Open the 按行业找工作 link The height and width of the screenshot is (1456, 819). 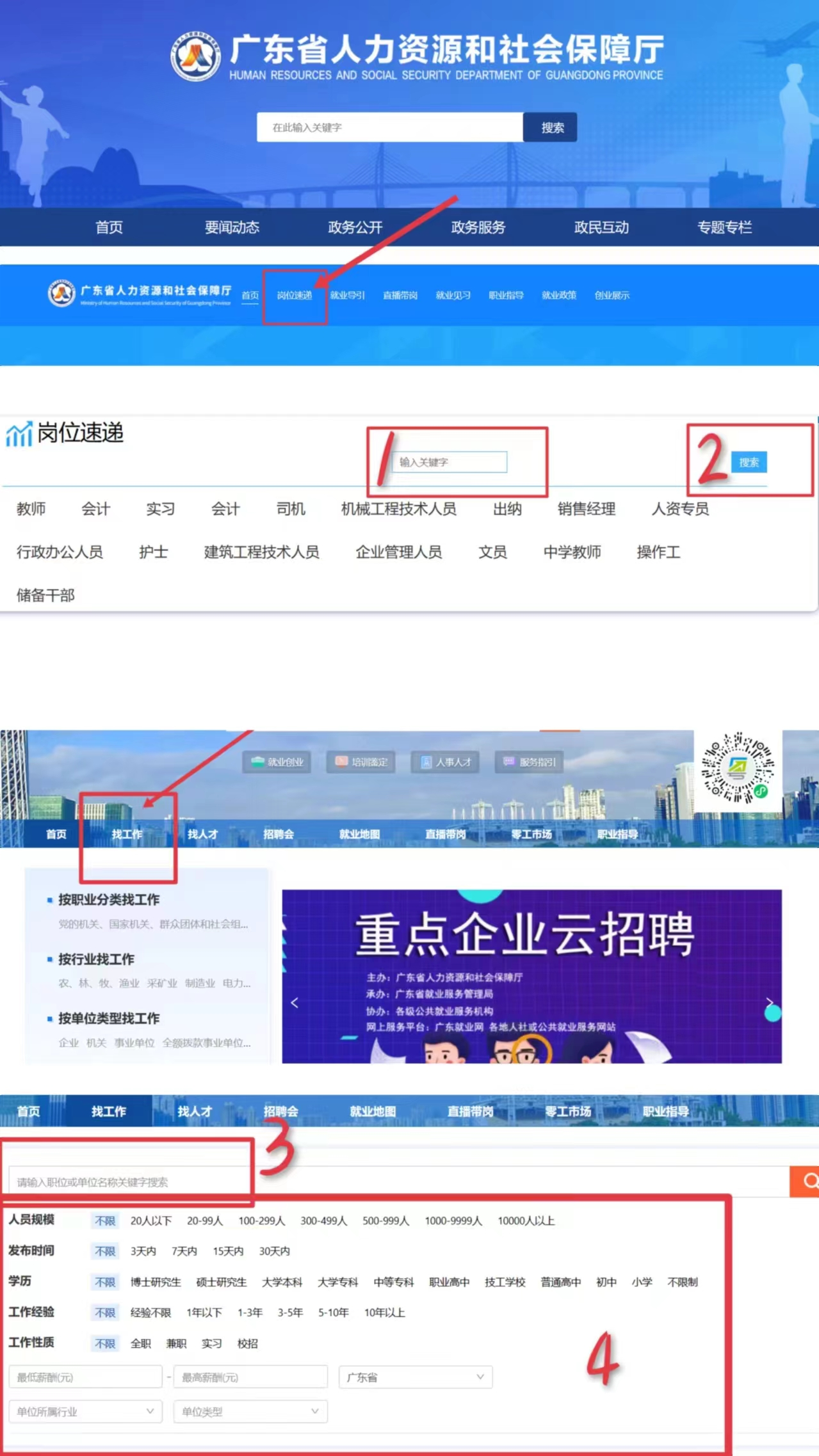click(96, 959)
